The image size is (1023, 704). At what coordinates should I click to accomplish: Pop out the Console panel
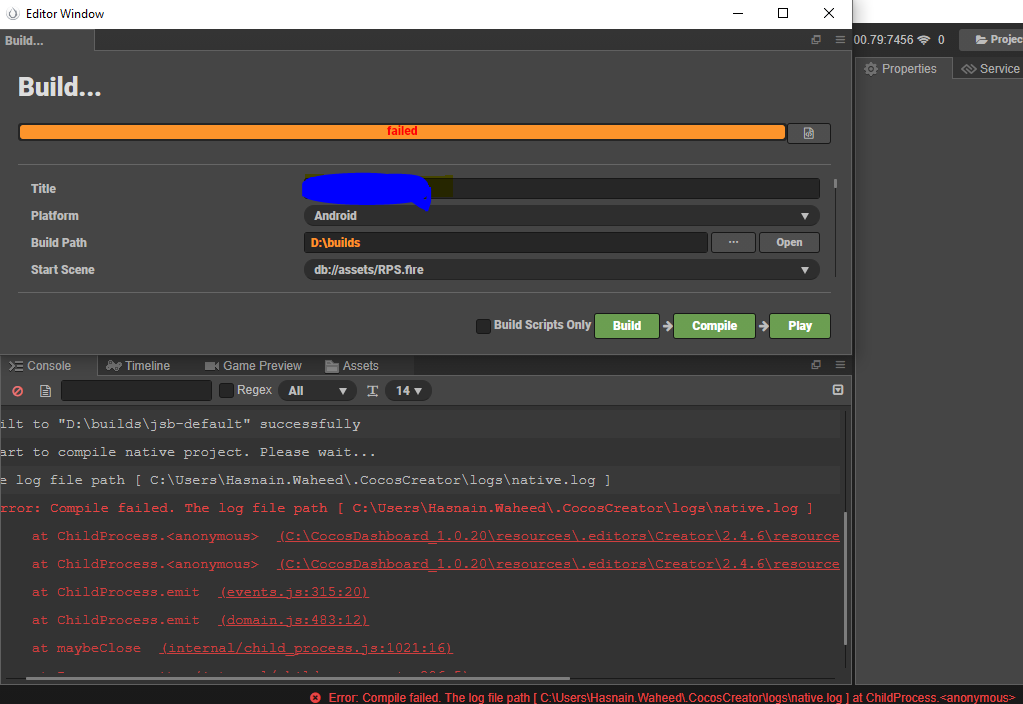pos(816,365)
